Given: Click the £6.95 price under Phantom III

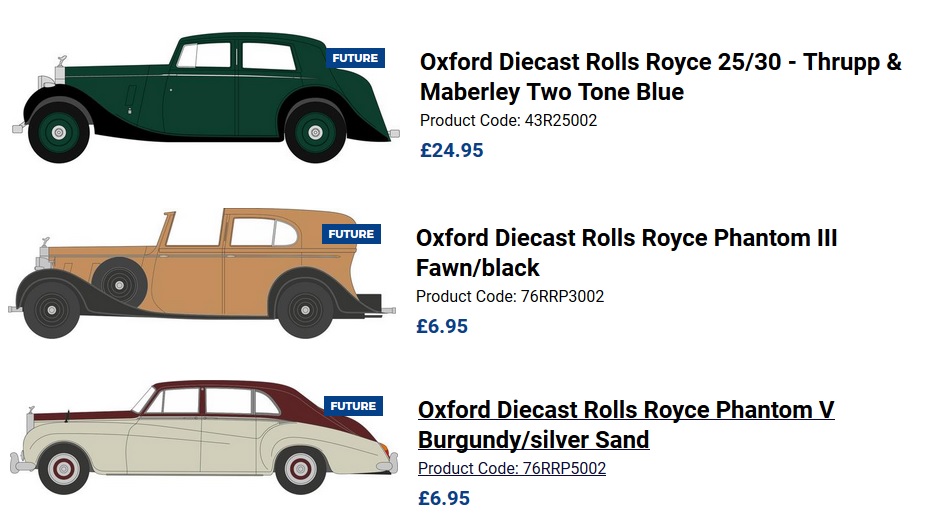Looking at the screenshot, I should tap(442, 326).
